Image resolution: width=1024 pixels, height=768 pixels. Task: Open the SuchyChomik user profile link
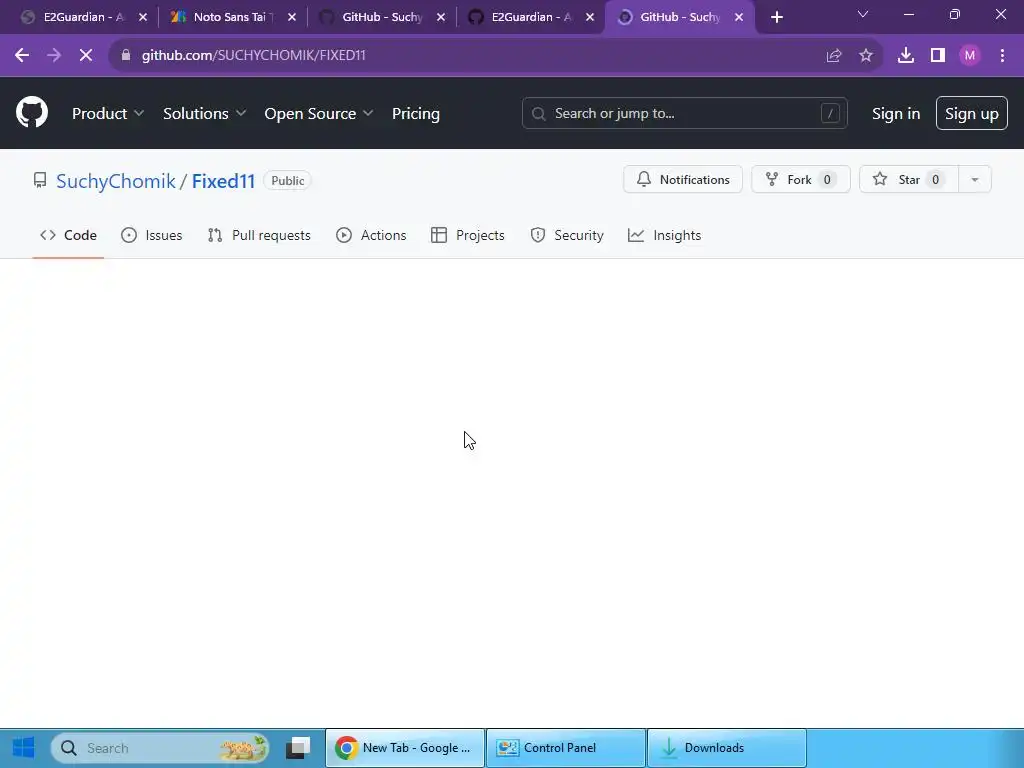click(116, 181)
